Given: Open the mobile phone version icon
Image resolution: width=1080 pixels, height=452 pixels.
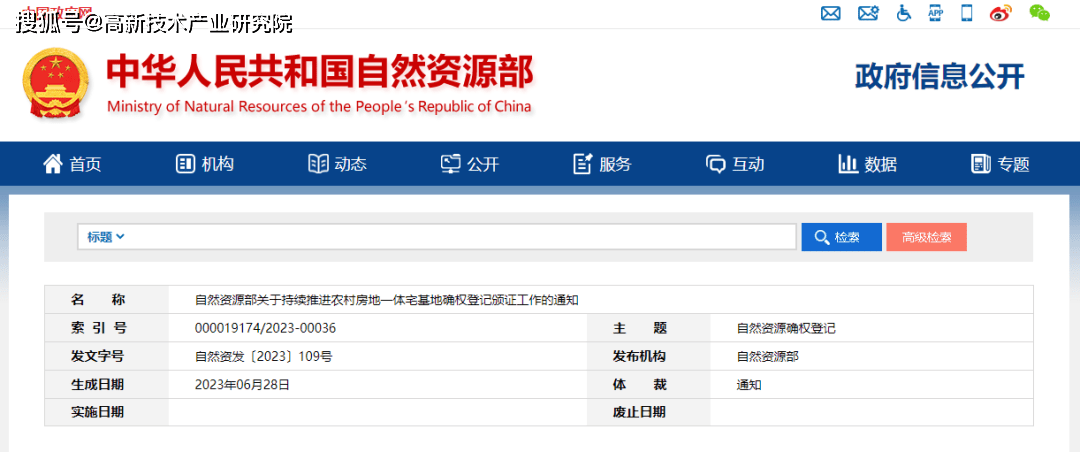Looking at the screenshot, I should click(x=967, y=13).
